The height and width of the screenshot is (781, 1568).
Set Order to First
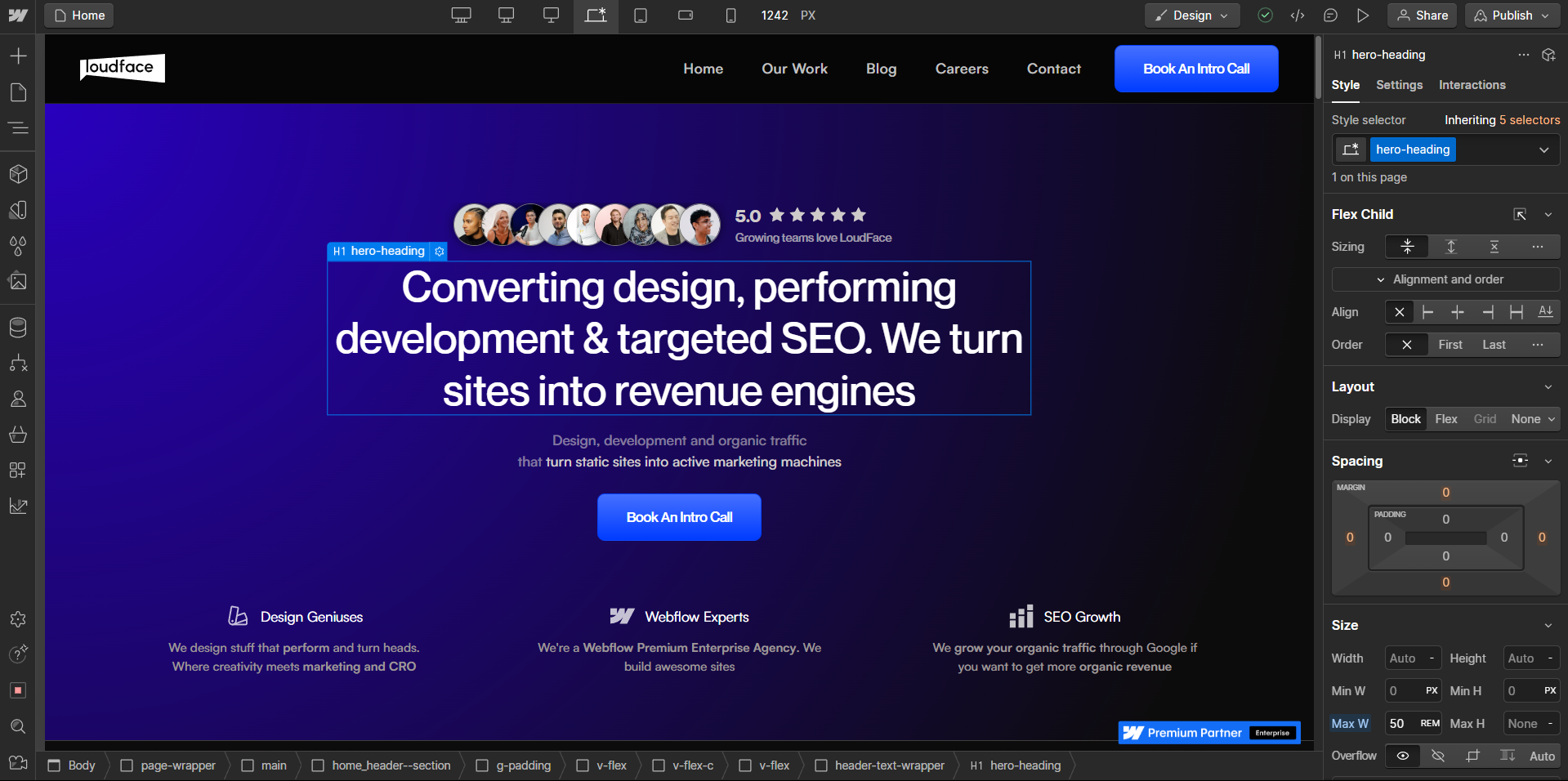point(1450,345)
